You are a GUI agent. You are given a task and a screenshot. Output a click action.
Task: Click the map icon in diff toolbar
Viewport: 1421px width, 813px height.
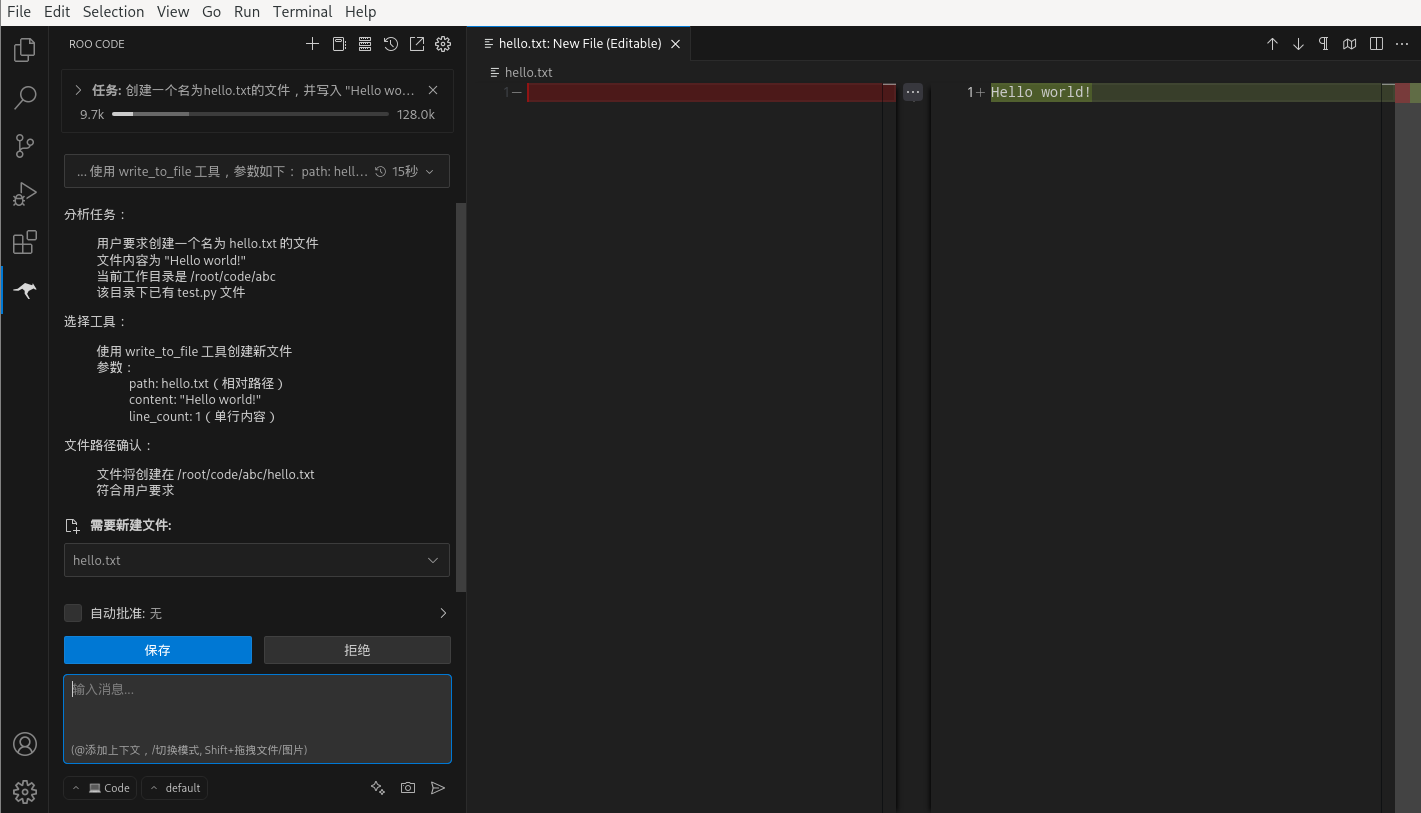click(x=1350, y=44)
